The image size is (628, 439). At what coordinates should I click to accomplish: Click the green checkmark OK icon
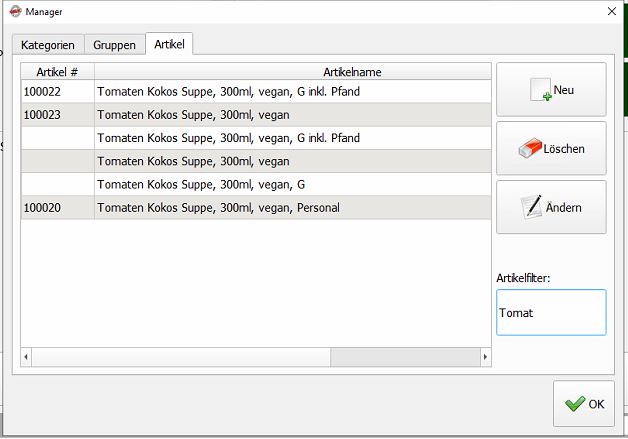[575, 403]
